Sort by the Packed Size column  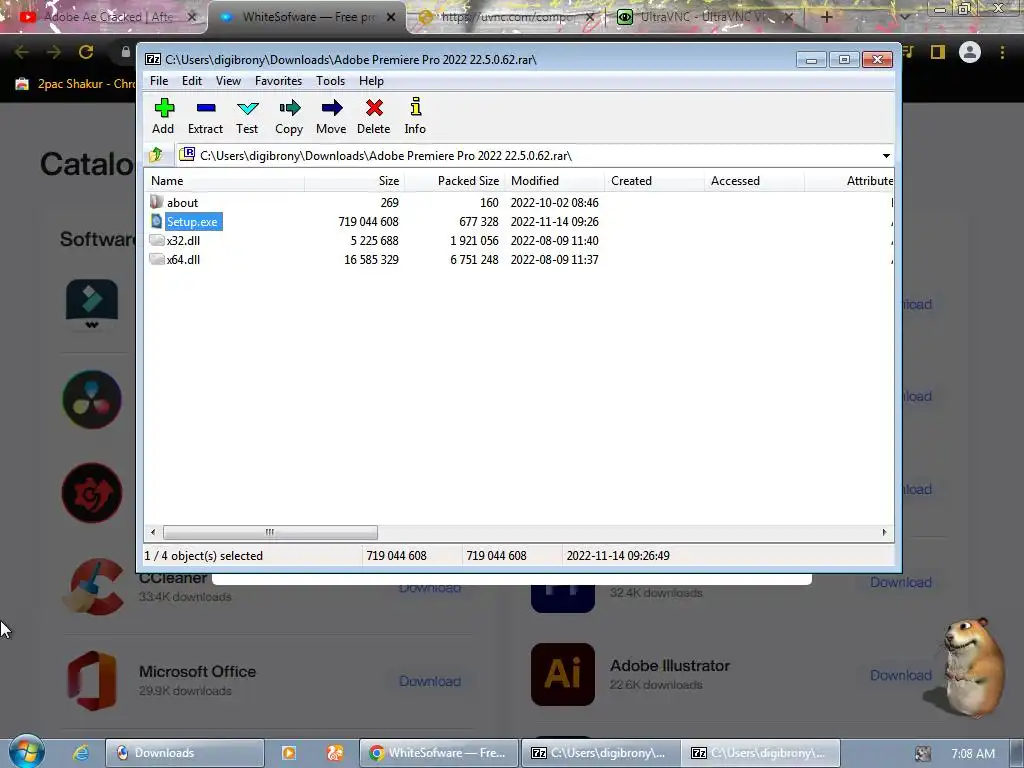[455, 181]
